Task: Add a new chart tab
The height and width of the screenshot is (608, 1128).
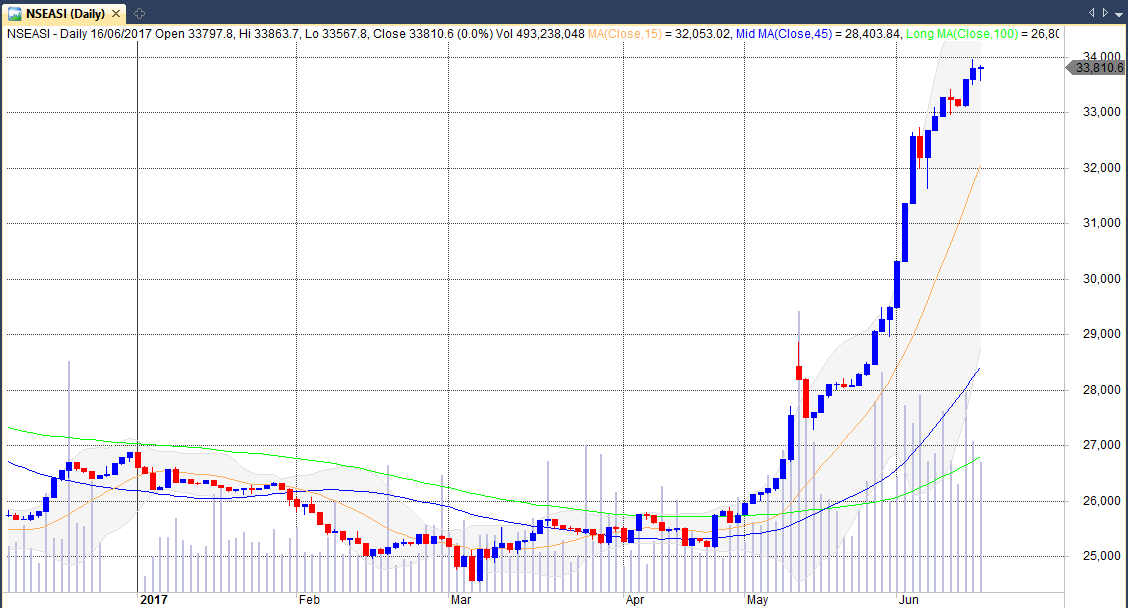Action: tap(139, 14)
